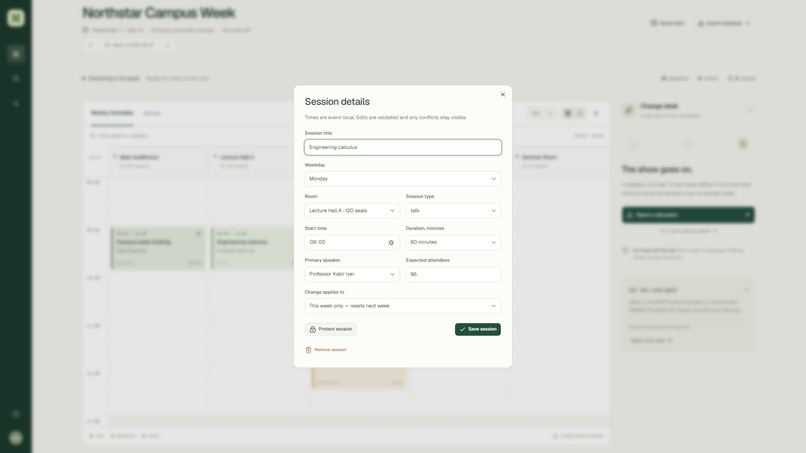The width and height of the screenshot is (806, 453).
Task: Open the Room dropdown showing Lecture Hall A
Action: [x=352, y=211]
